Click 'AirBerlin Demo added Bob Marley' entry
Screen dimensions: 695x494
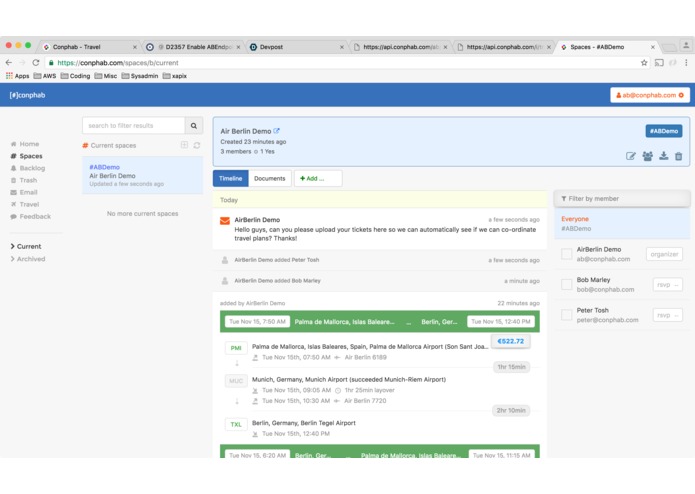[x=379, y=281]
